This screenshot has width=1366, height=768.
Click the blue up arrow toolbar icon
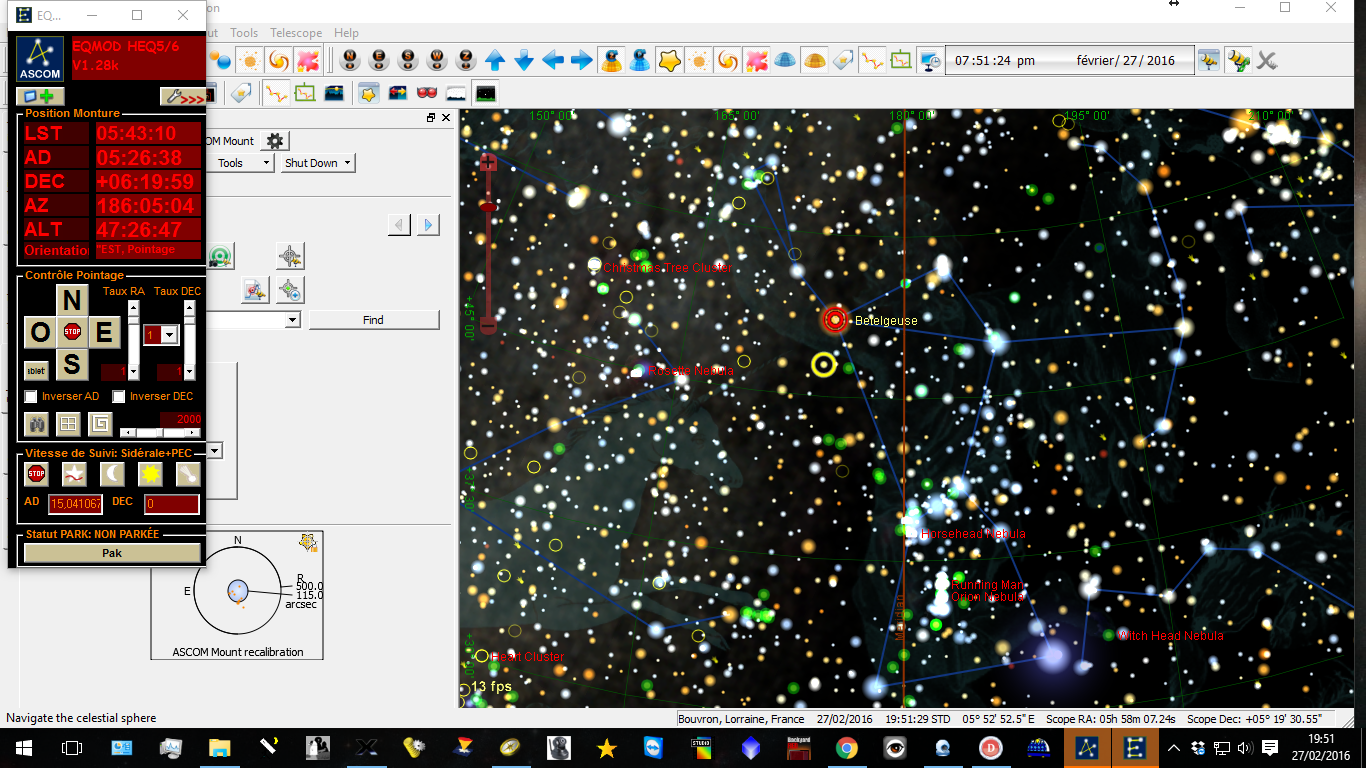pos(495,60)
